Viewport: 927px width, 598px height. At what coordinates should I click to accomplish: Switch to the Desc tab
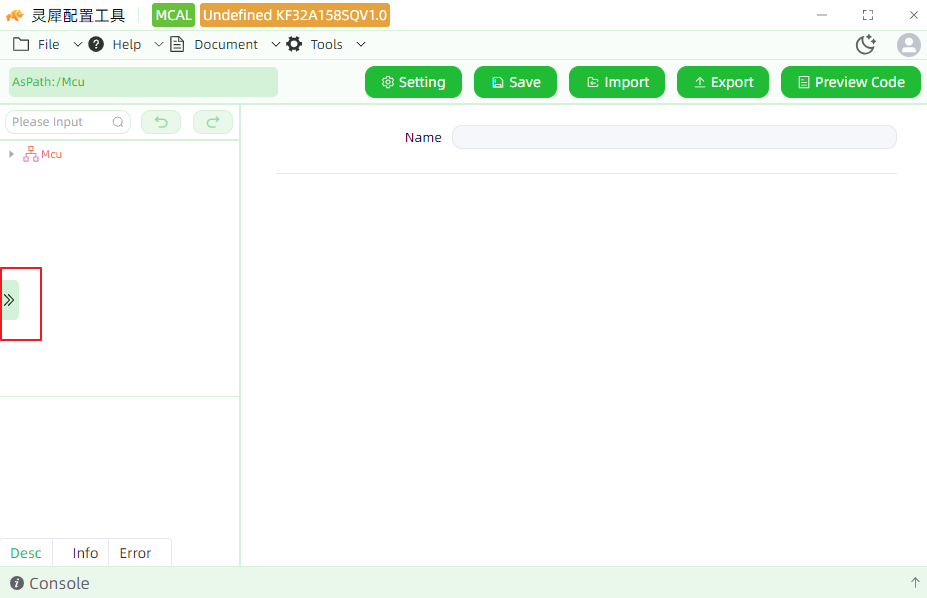click(26, 553)
